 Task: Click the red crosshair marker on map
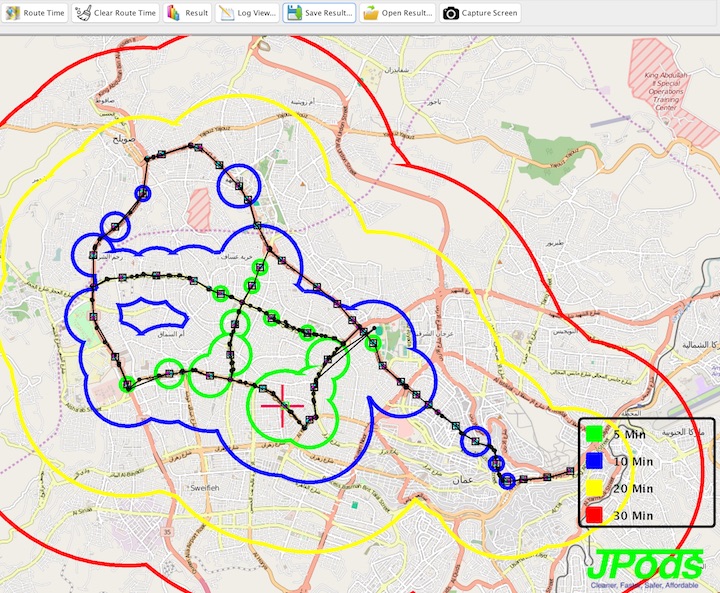pos(282,406)
